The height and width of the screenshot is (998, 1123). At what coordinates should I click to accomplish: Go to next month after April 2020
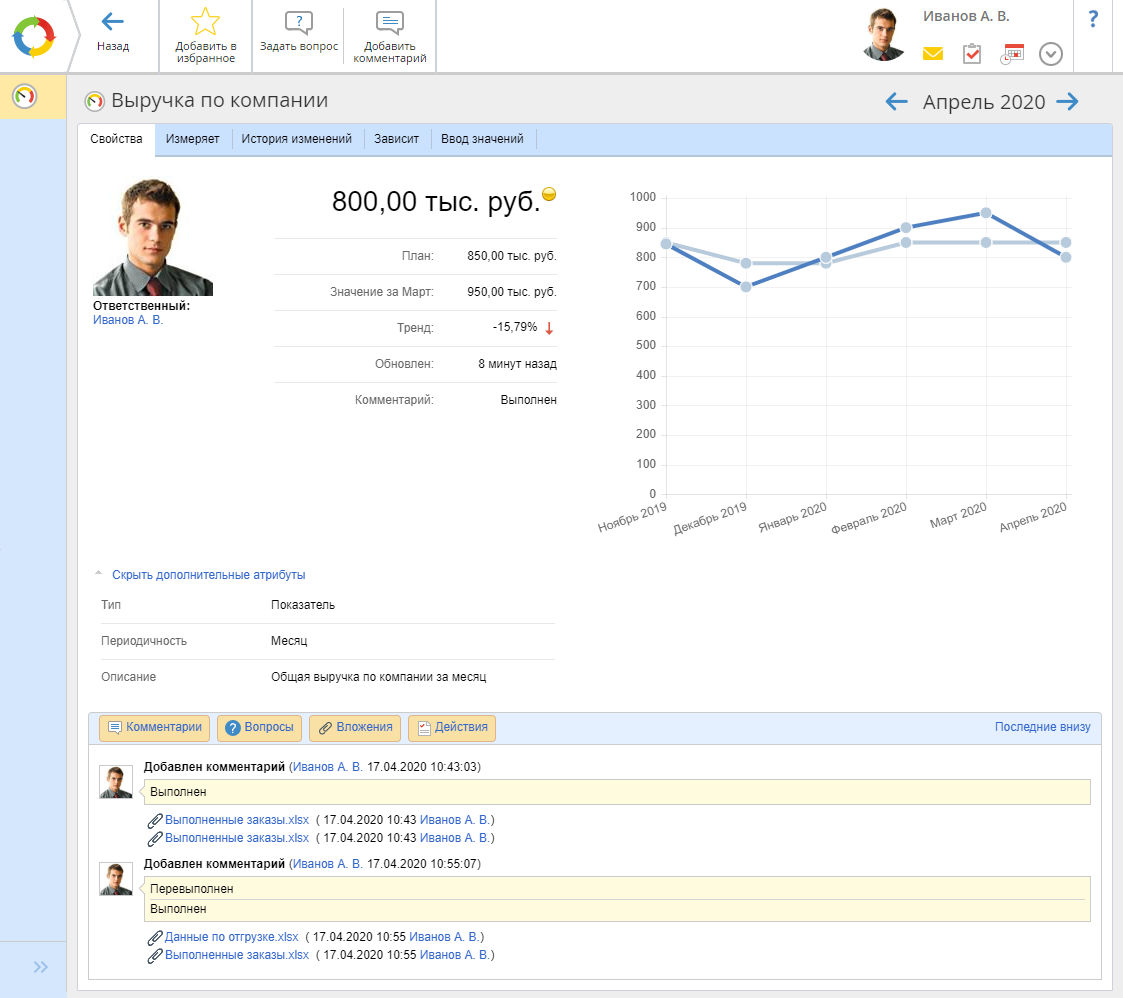pyautogui.click(x=1067, y=102)
